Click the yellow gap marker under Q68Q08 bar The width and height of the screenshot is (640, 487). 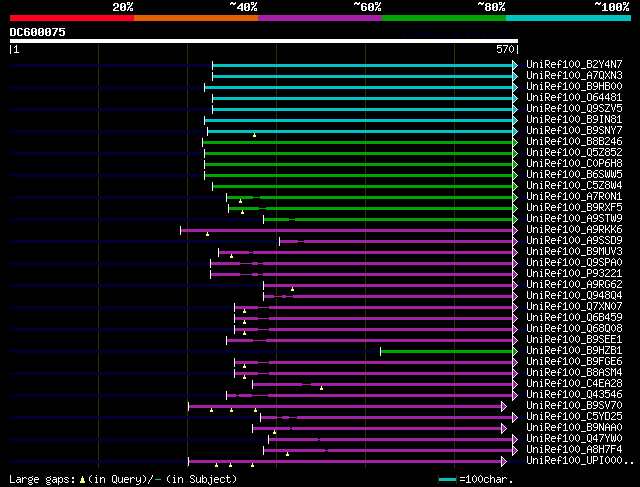244,334
